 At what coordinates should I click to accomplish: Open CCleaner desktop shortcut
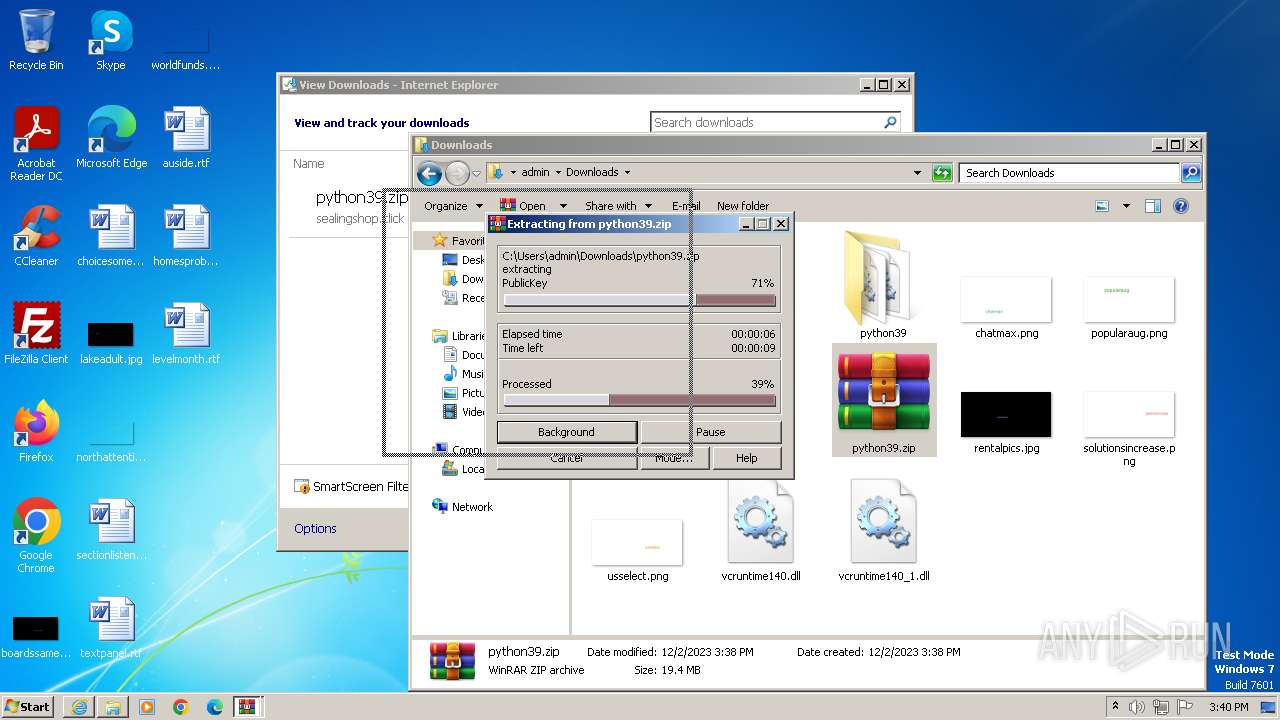[36, 236]
